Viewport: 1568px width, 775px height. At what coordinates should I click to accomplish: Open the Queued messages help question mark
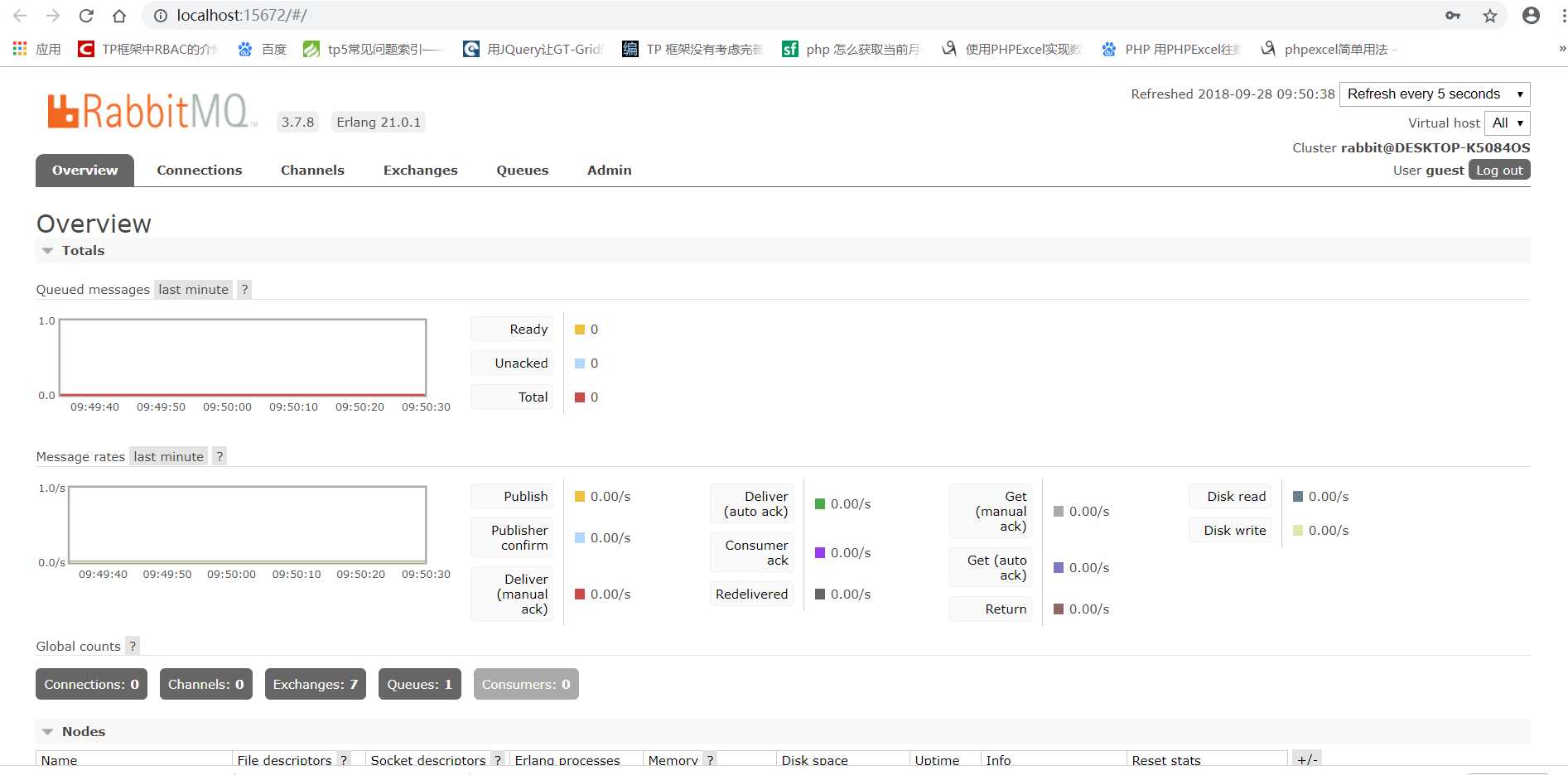pos(244,289)
